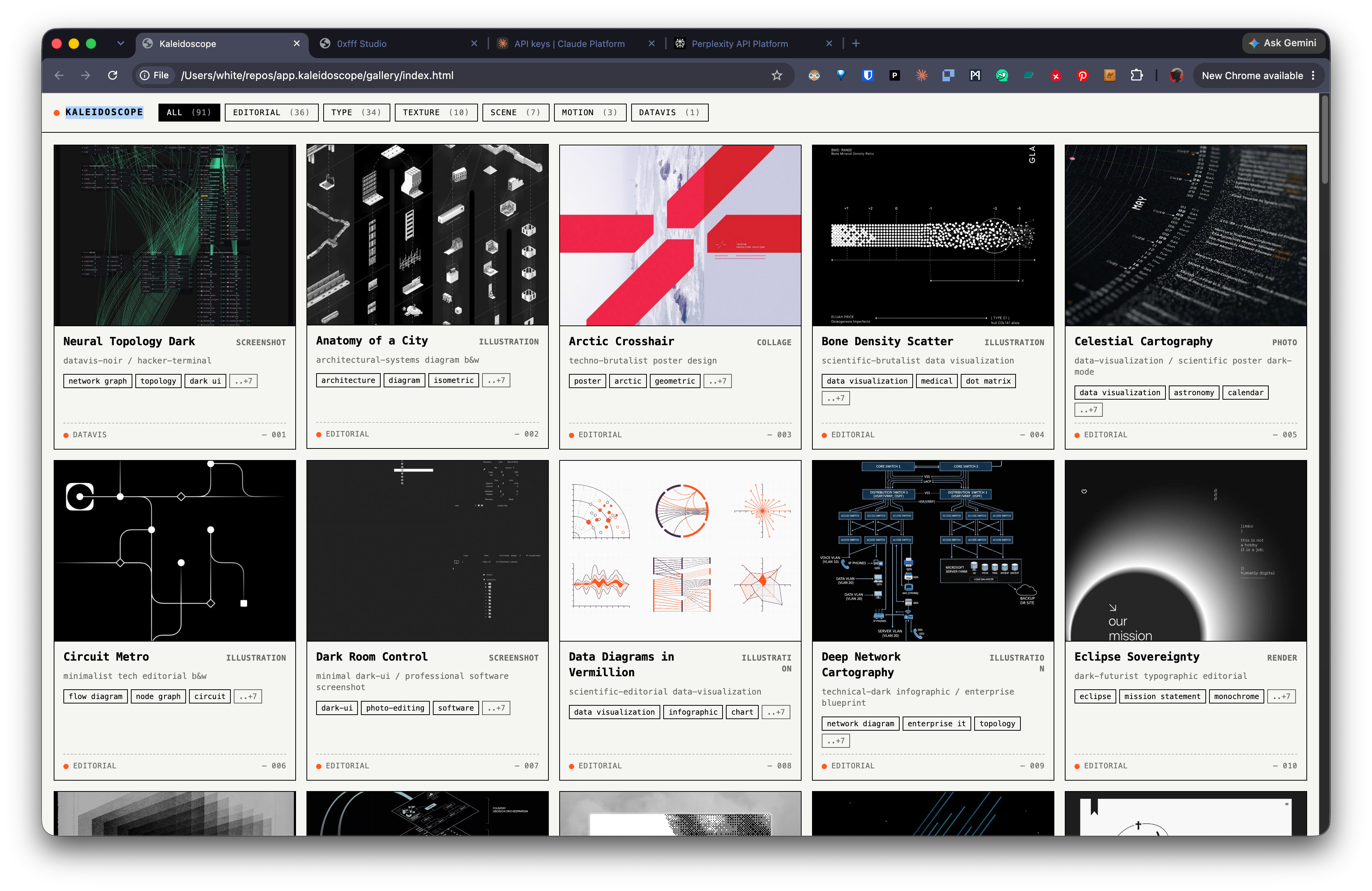Click the Claude asterisk extension icon

(921, 76)
